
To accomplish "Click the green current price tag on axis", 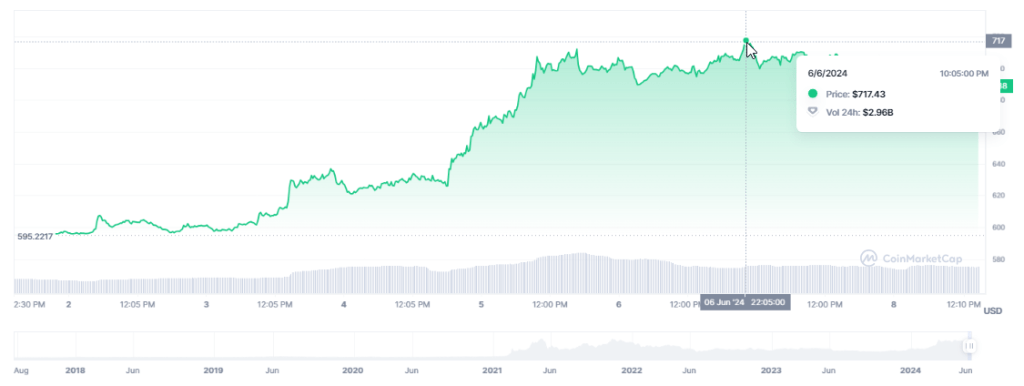I will pos(1004,86).
